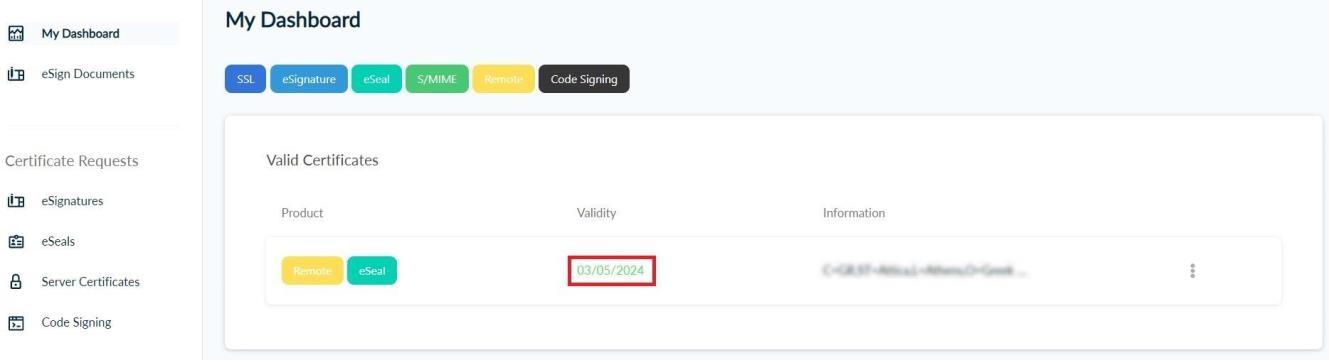Click the eSignatures sidebar icon
The height and width of the screenshot is (360, 1329).
tap(15, 201)
